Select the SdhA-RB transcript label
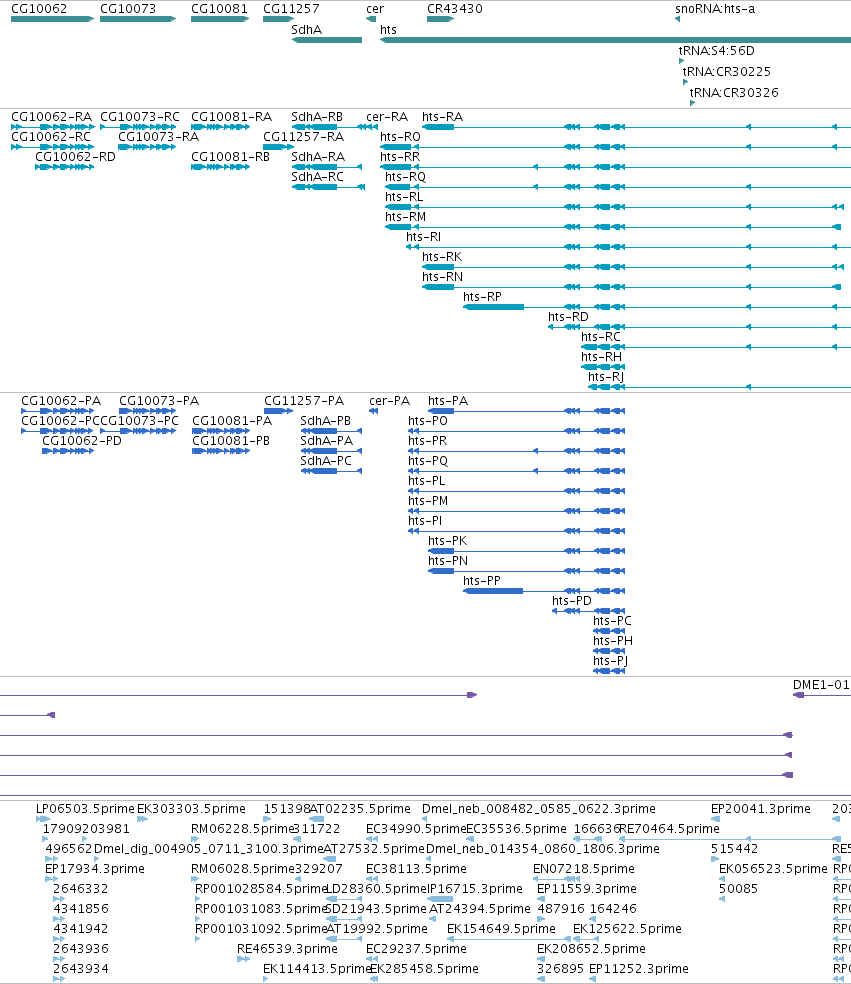The width and height of the screenshot is (851, 984). pyautogui.click(x=317, y=117)
